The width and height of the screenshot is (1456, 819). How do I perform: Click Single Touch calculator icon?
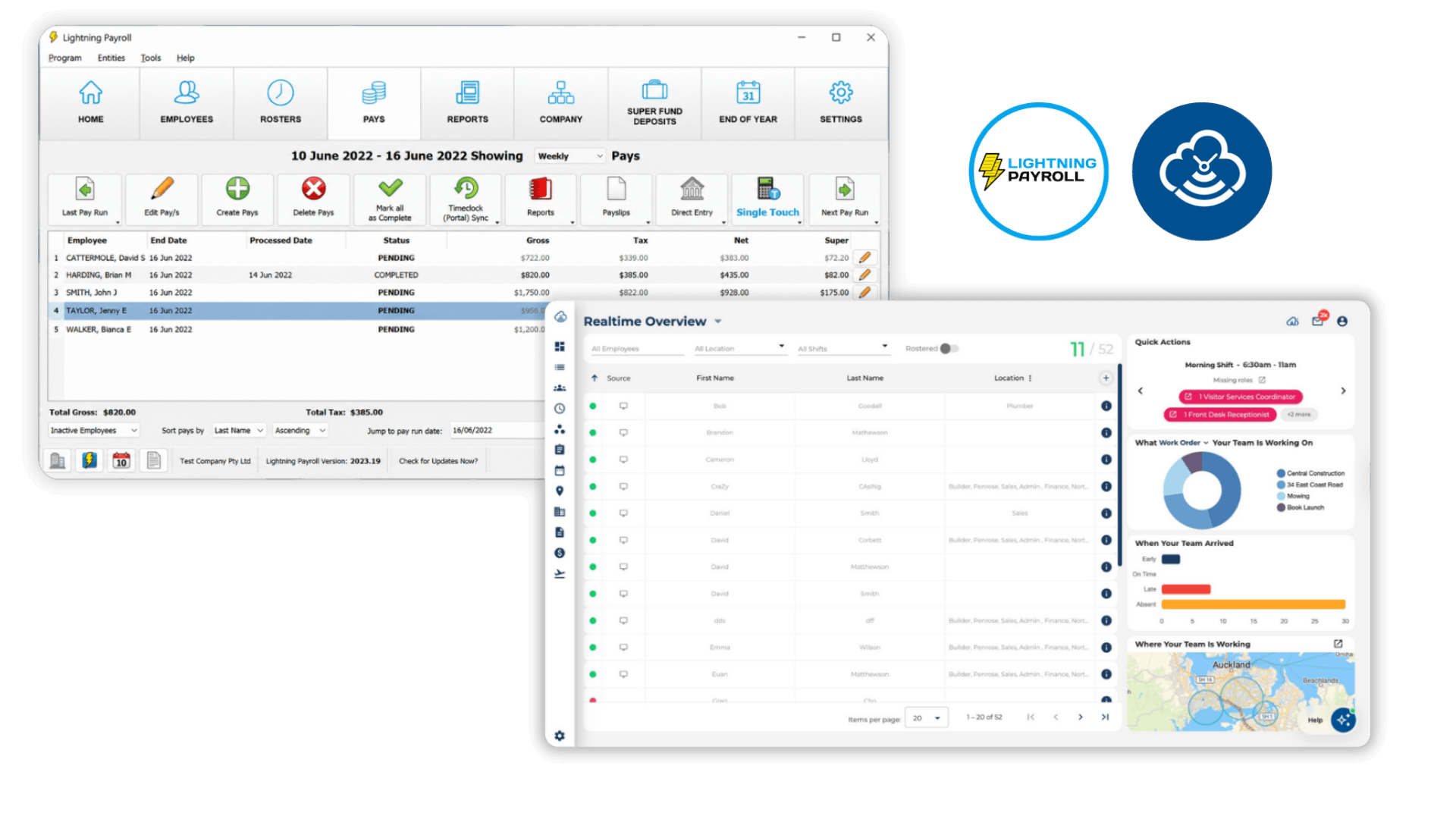[767, 188]
